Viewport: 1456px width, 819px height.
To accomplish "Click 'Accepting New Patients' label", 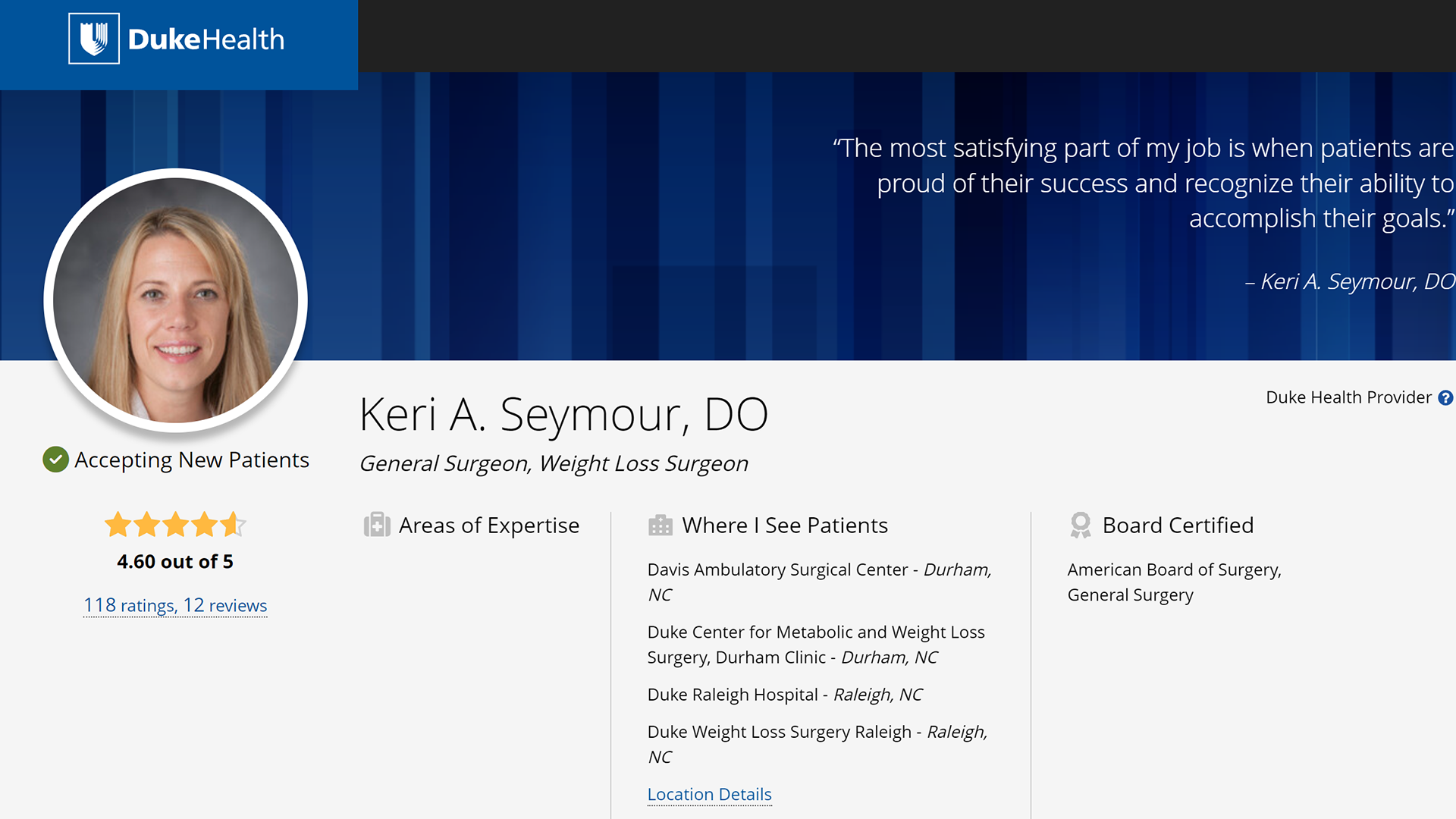I will click(192, 460).
